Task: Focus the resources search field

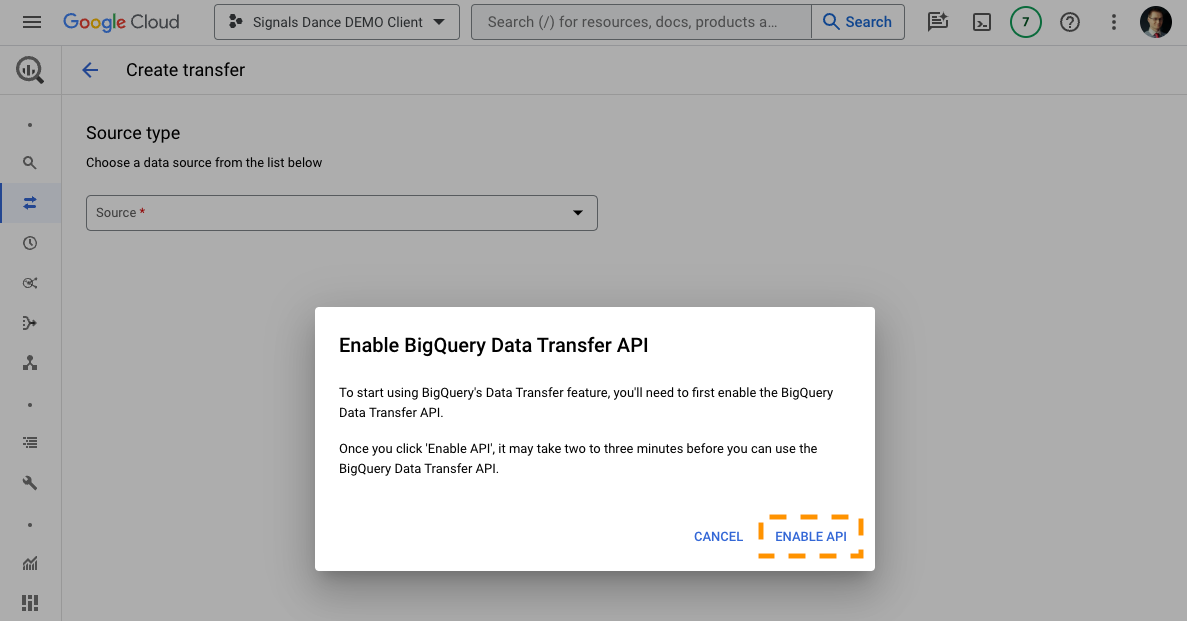Action: click(641, 22)
